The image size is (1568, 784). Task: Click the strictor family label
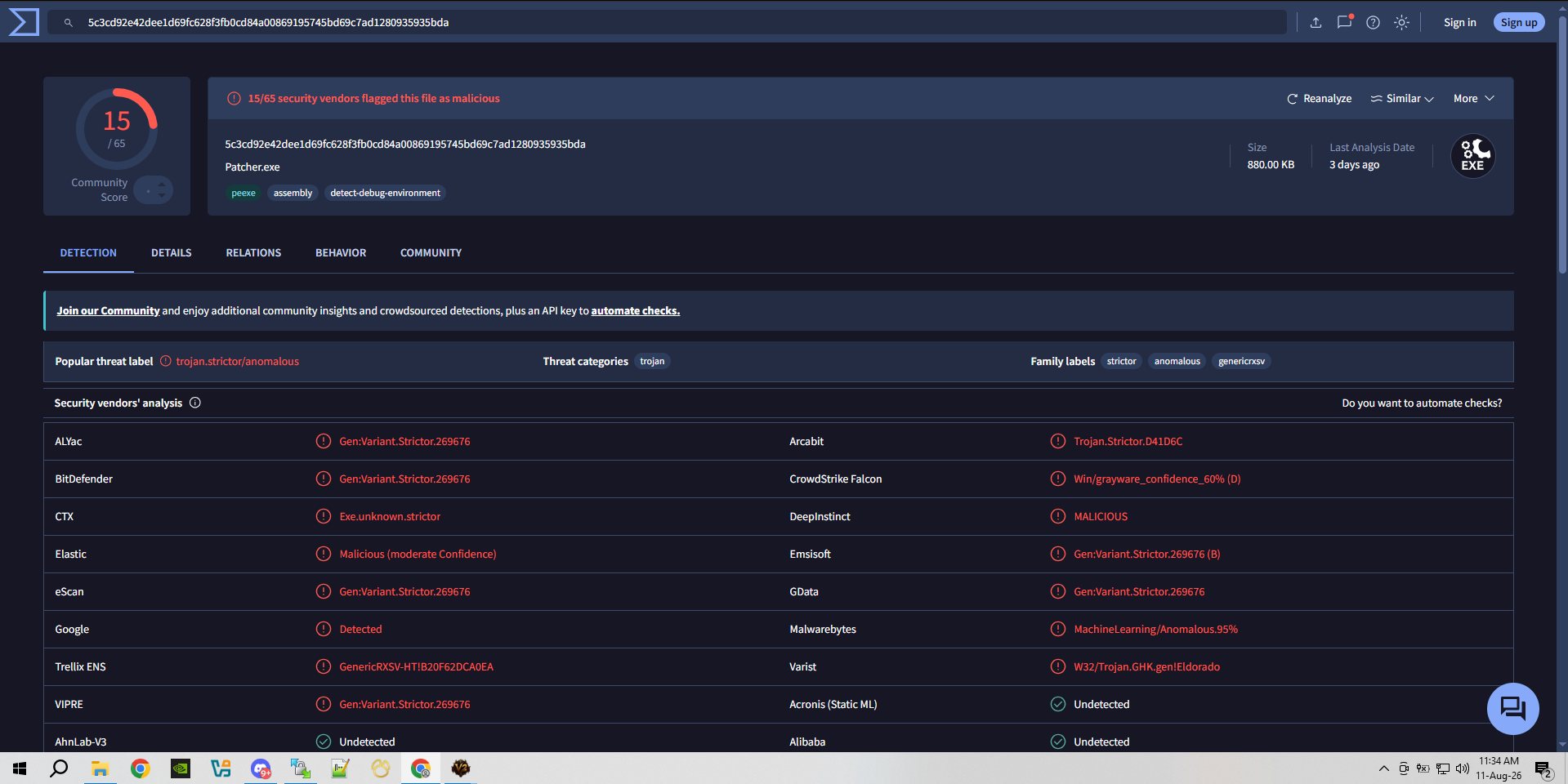(1121, 362)
